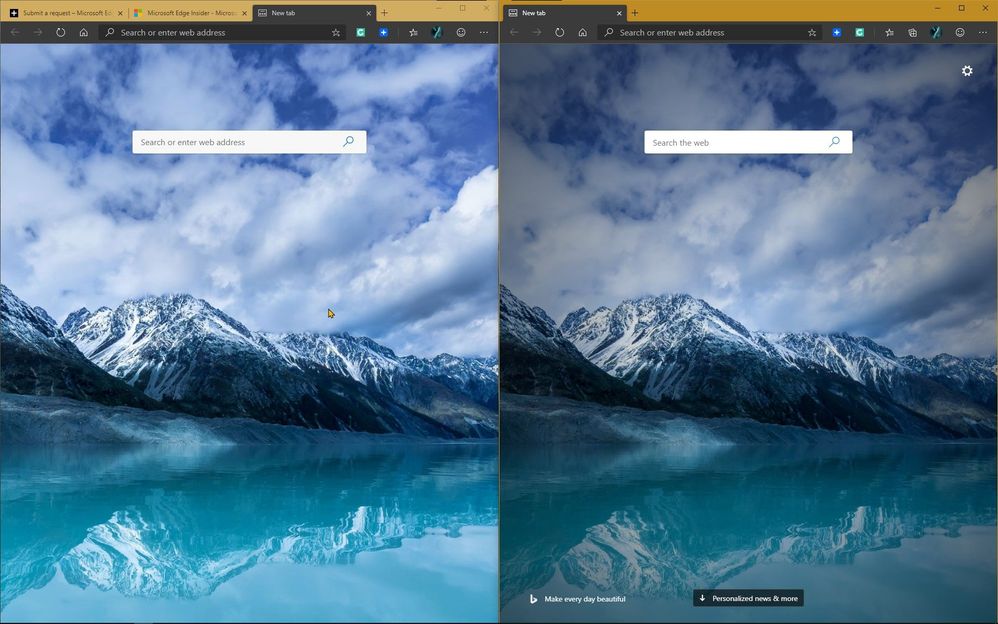Open the Favorites list in left Edge window
This screenshot has width=998, height=624.
413,32
